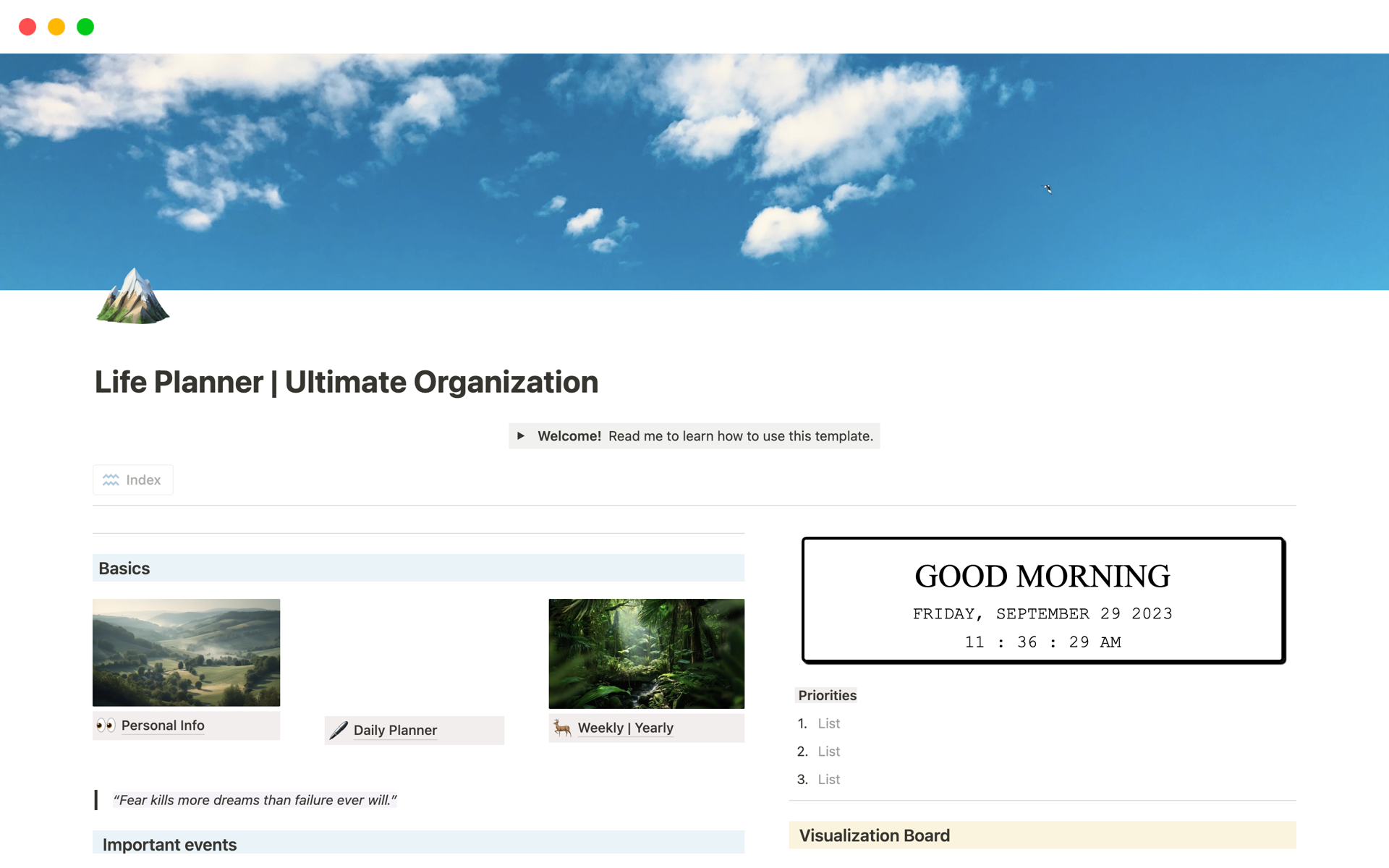Click the mountain page icon
The image size is (1389, 868).
(x=132, y=297)
